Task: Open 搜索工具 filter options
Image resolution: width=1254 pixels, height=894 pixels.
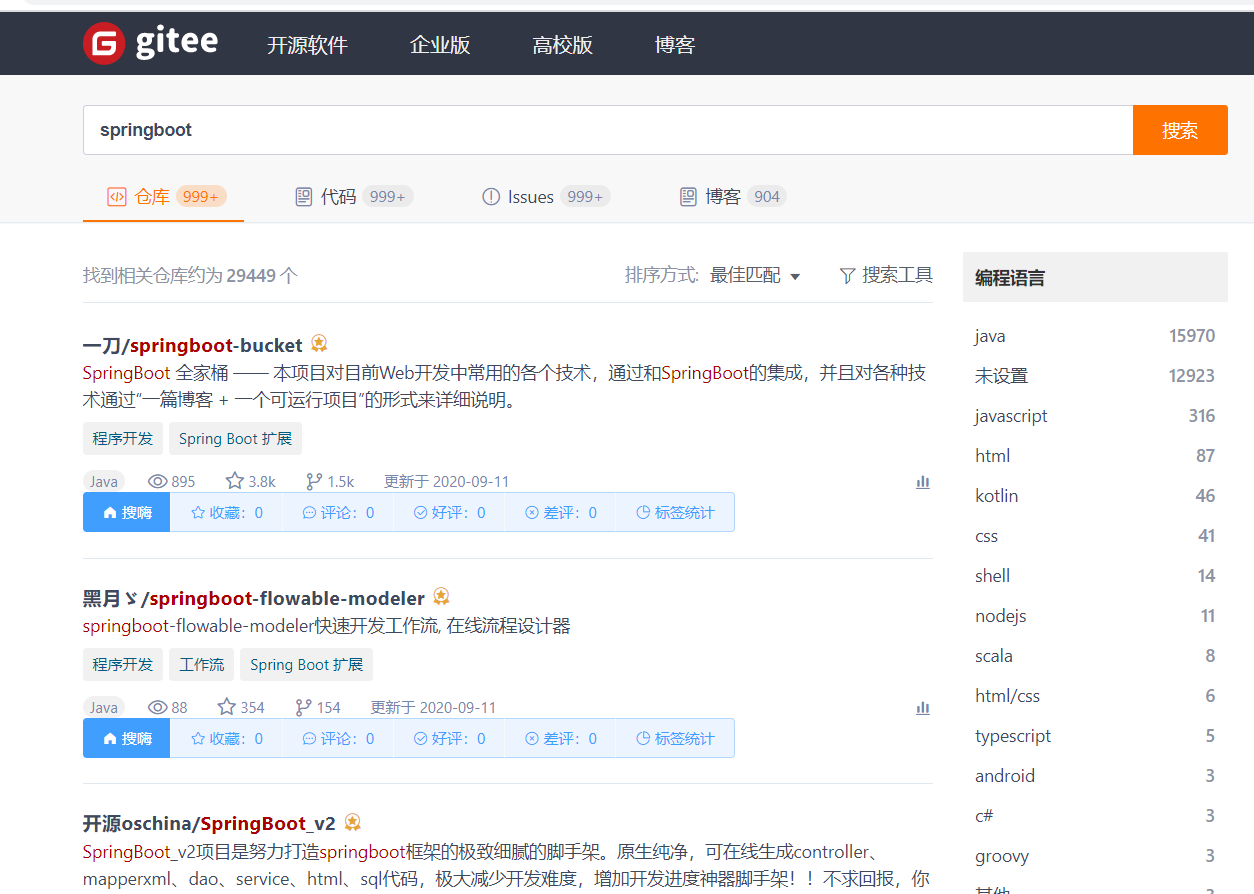Action: 886,275
